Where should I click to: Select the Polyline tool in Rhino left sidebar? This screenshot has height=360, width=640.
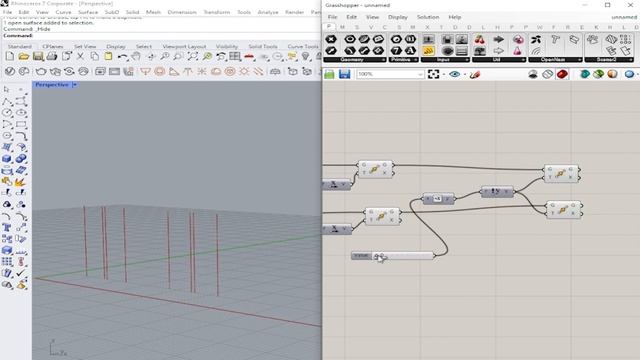point(7,101)
